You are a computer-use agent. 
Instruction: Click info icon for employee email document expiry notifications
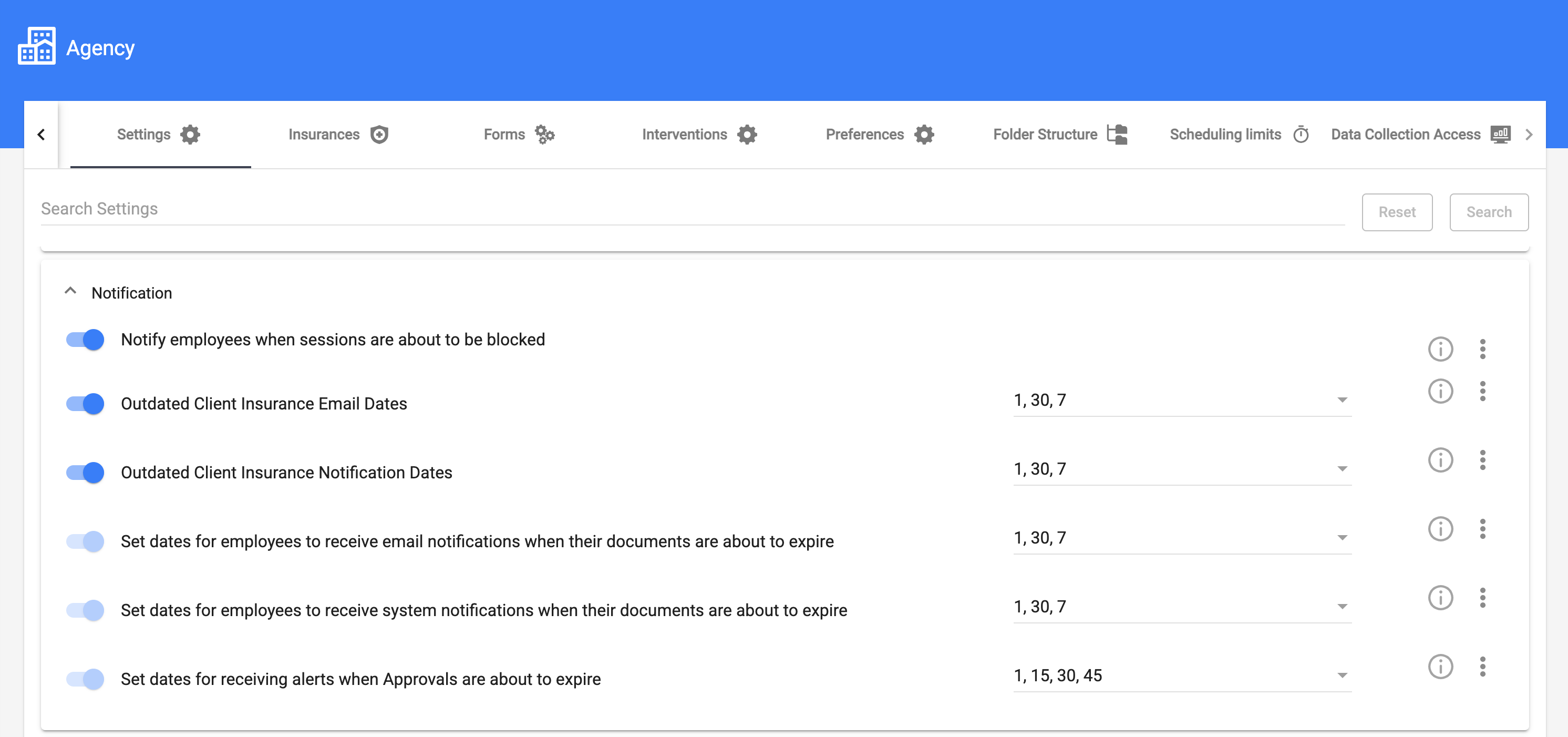click(1440, 529)
